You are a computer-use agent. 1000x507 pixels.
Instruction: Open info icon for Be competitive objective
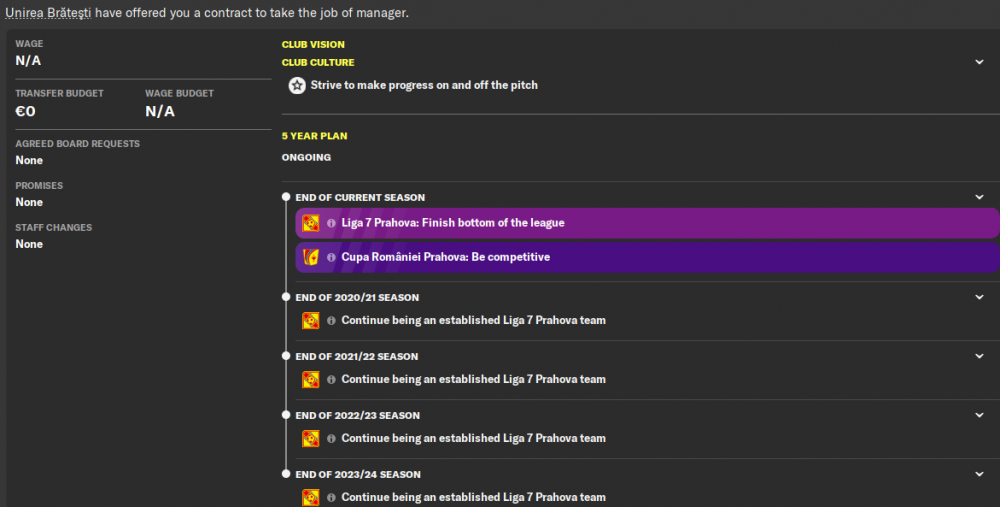pyautogui.click(x=331, y=257)
